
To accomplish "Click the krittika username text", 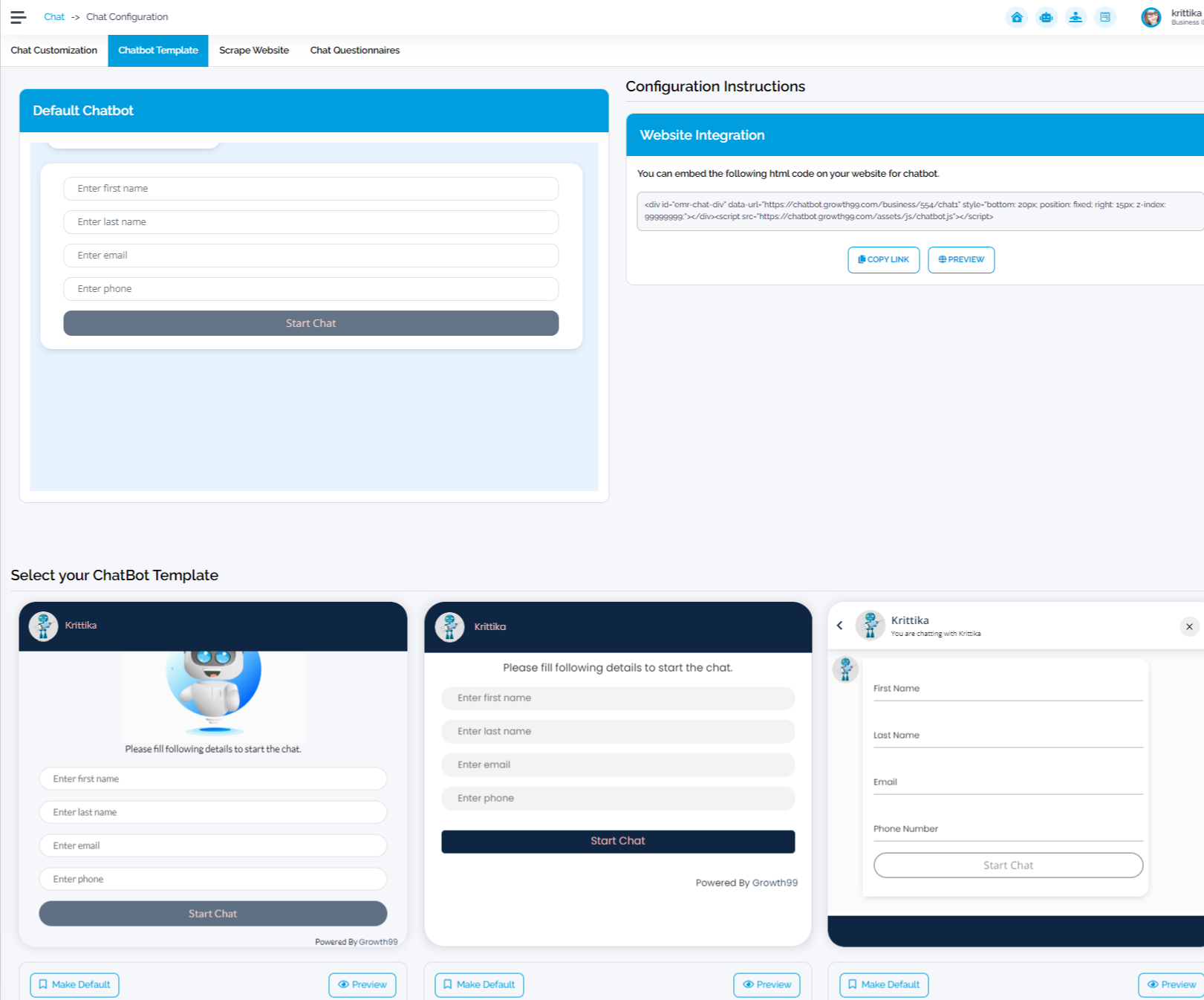I will [1186, 13].
